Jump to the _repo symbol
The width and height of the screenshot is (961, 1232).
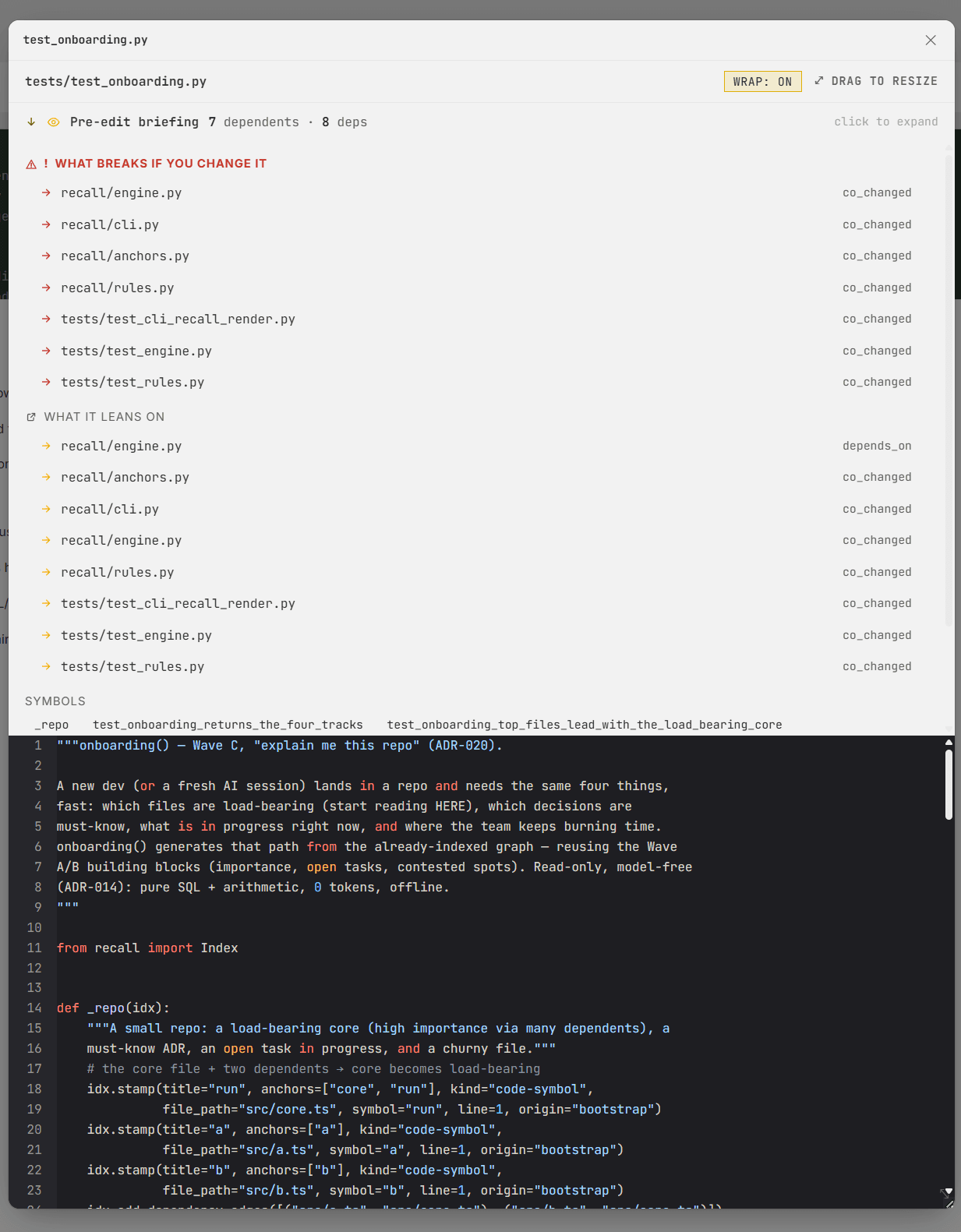(x=51, y=725)
